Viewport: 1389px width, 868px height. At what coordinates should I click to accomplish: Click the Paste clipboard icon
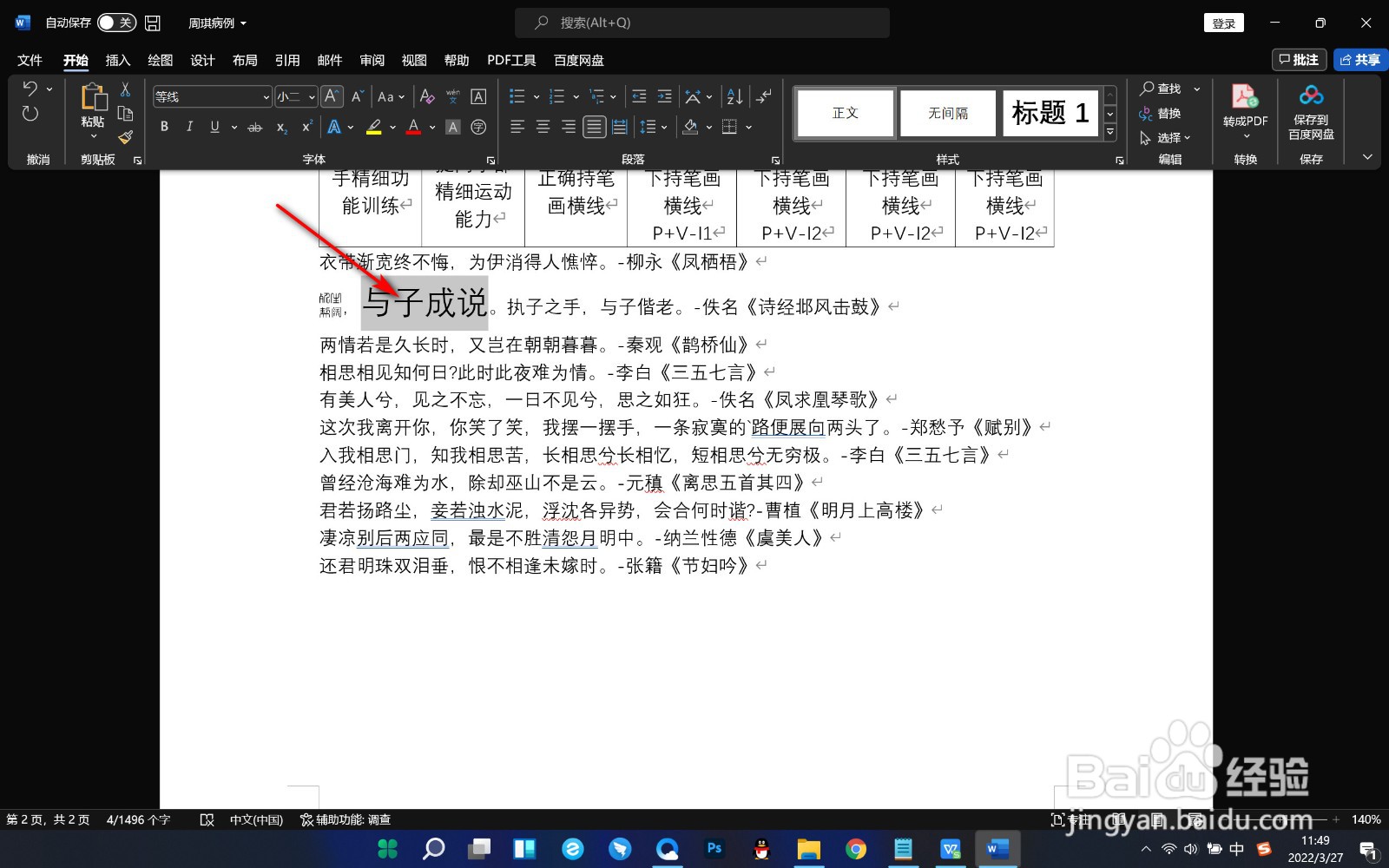(x=93, y=97)
